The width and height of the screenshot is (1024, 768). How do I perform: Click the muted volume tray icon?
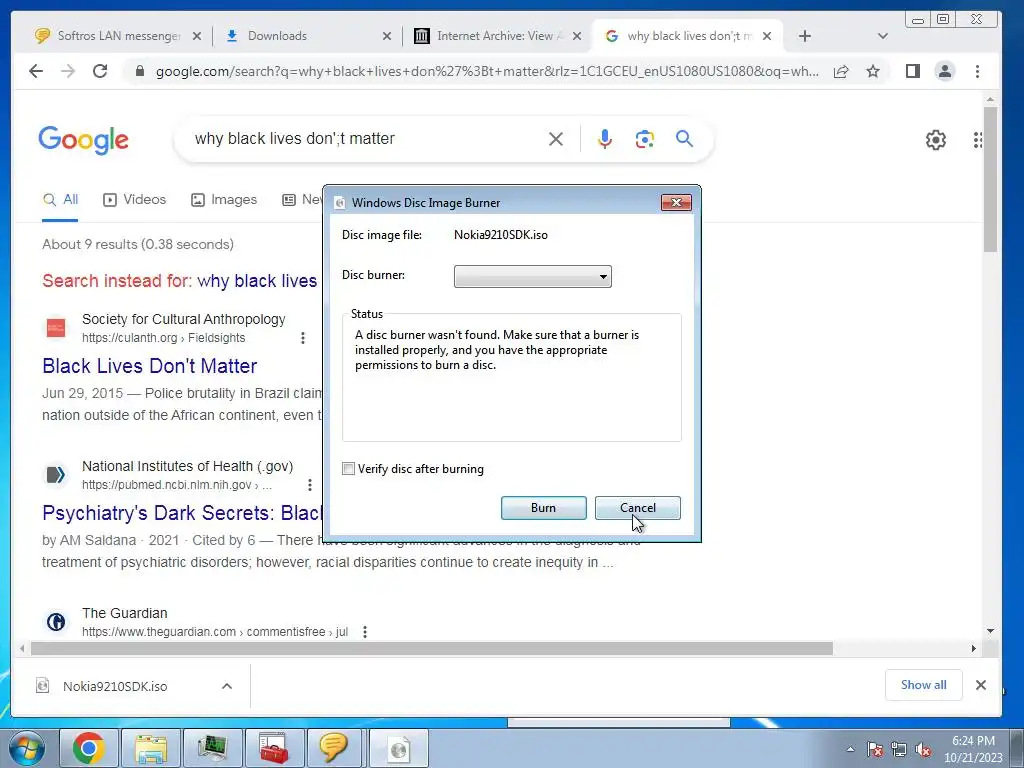pos(923,750)
